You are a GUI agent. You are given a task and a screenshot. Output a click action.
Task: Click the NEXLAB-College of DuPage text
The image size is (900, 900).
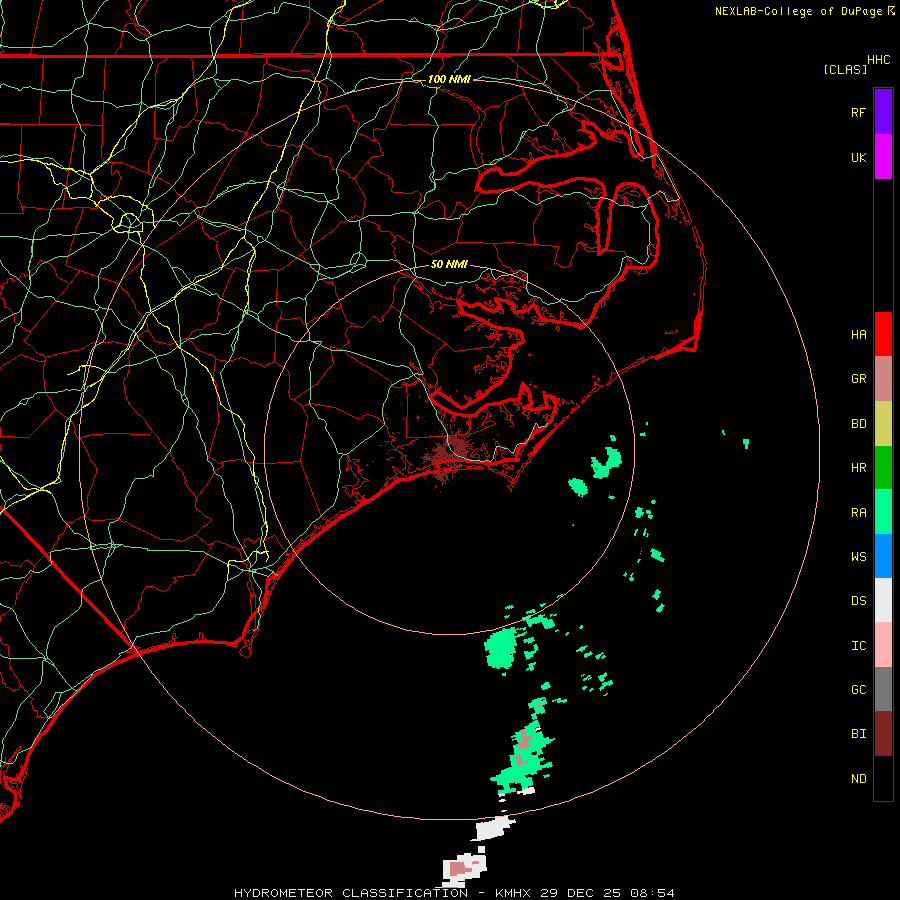pos(798,11)
